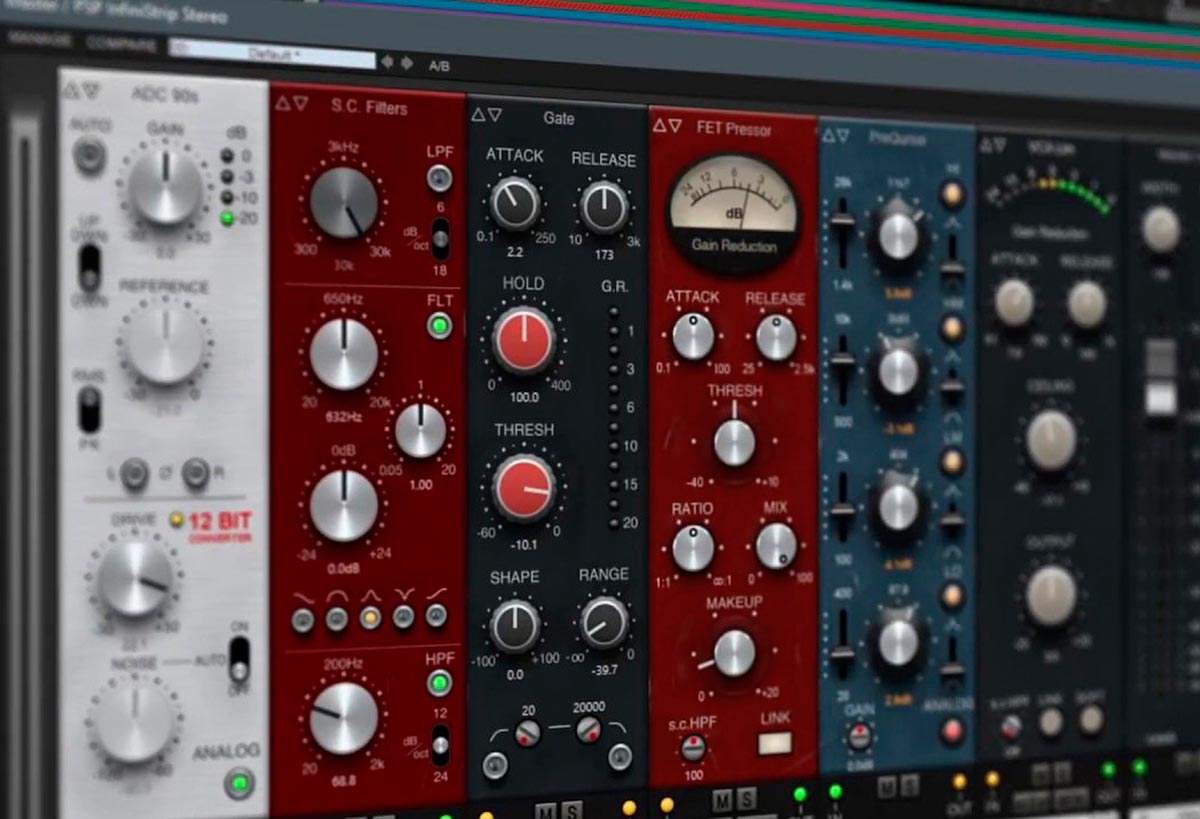Screen dimensions: 1200x819
Task: Open the Default preset field
Action: [x=272, y=53]
